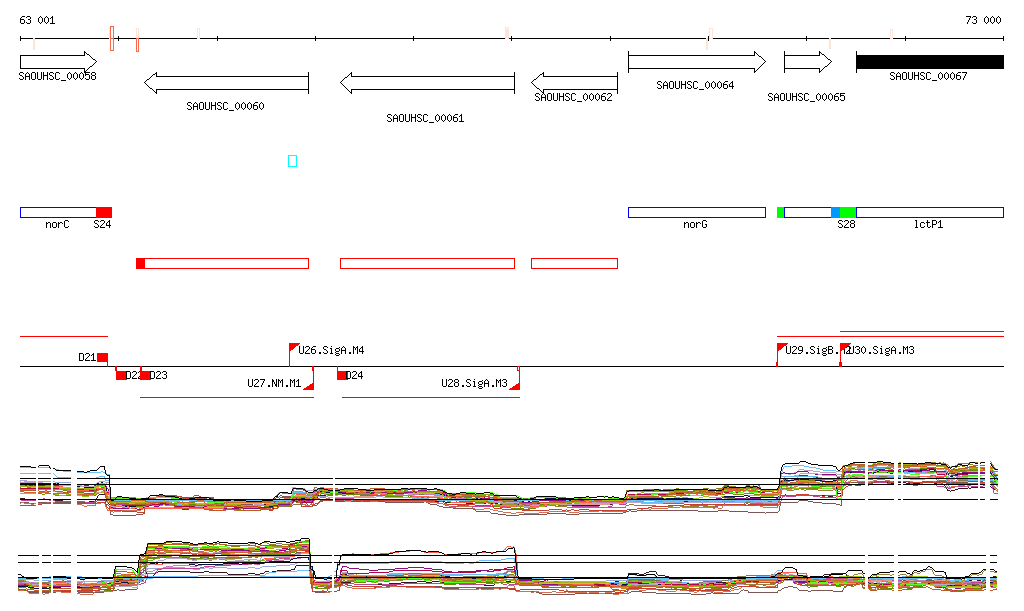
Task: Click the U26.SigA.M4 label text
Action: [x=331, y=351]
